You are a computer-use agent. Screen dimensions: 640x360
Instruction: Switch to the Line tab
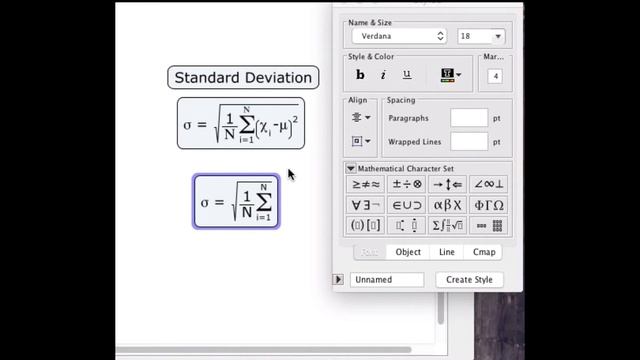pyautogui.click(x=447, y=252)
